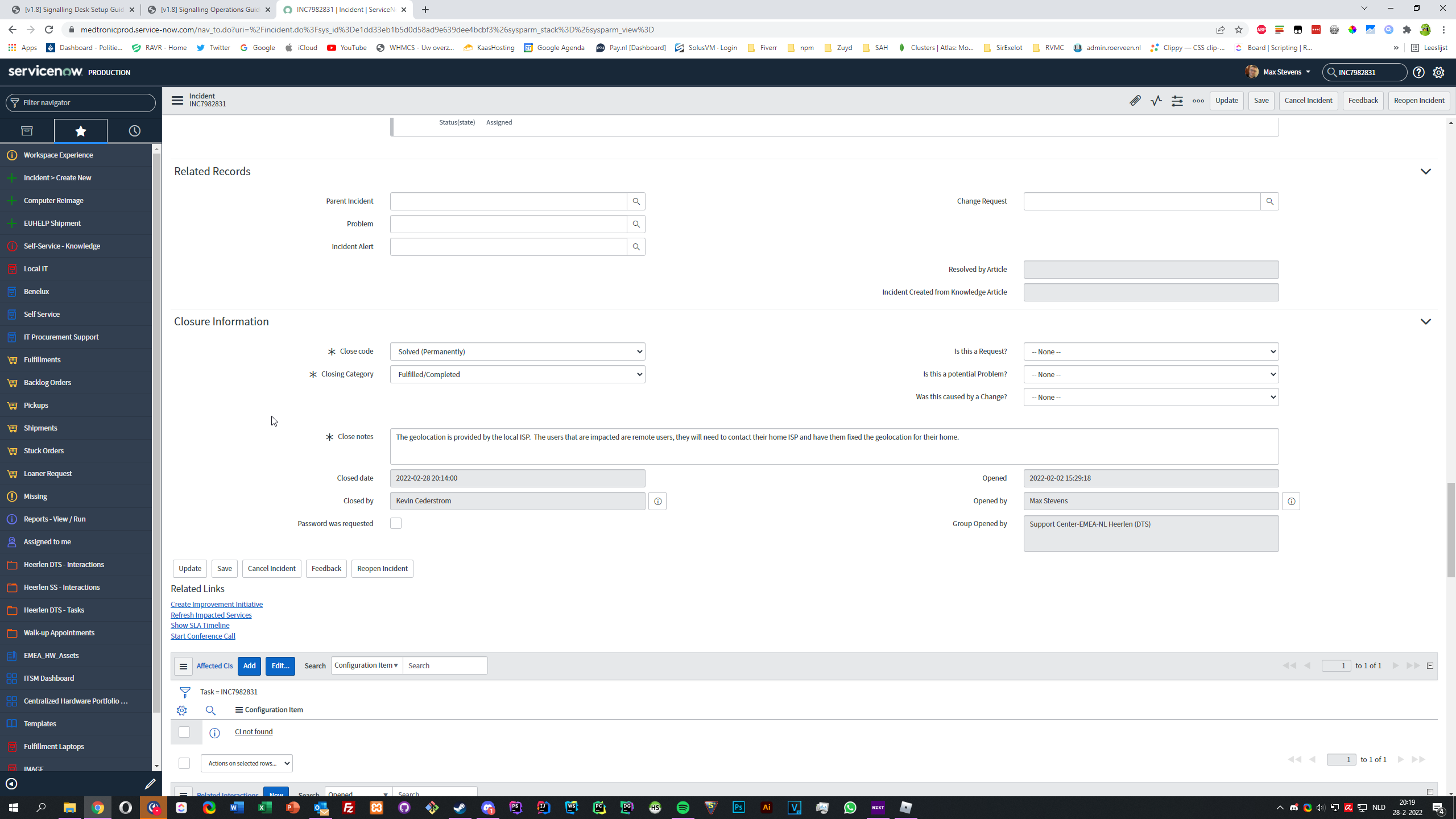Open the Close code dropdown
The height and width of the screenshot is (819, 1456).
tap(517, 351)
